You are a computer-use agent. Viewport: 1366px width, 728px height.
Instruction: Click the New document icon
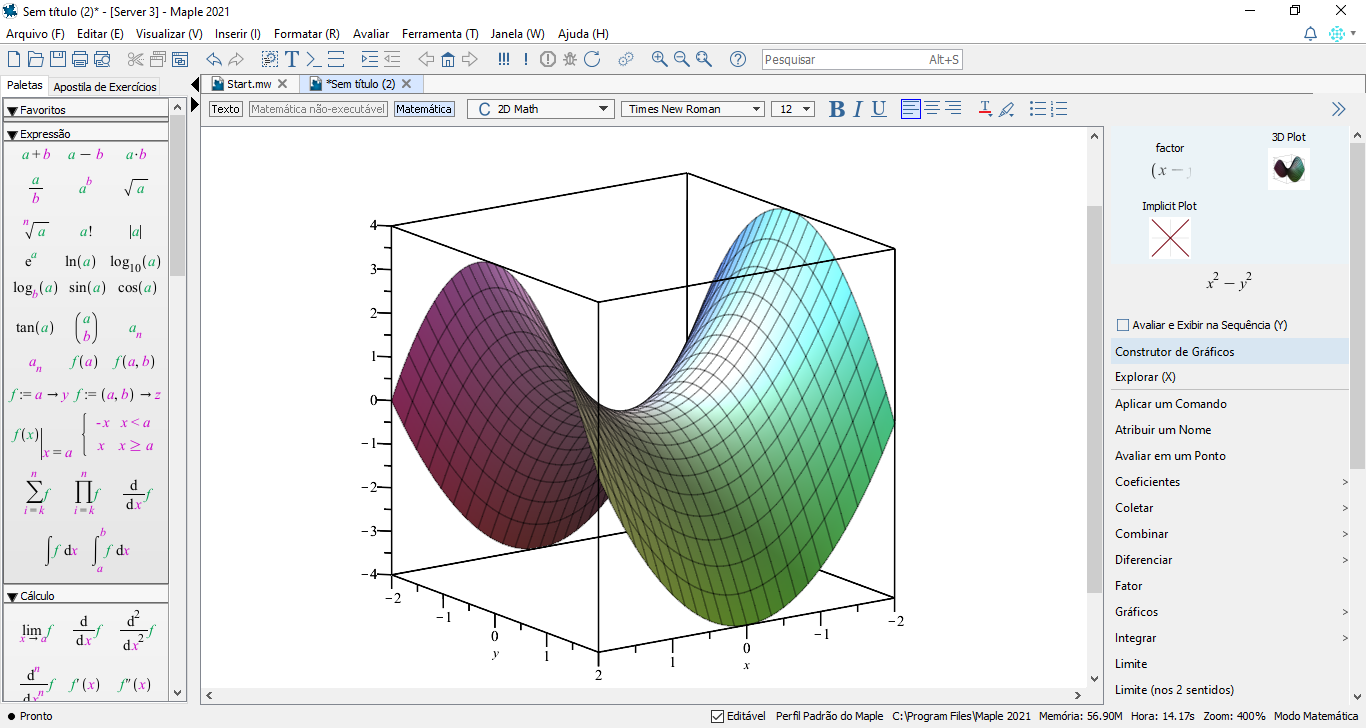pyautogui.click(x=14, y=59)
